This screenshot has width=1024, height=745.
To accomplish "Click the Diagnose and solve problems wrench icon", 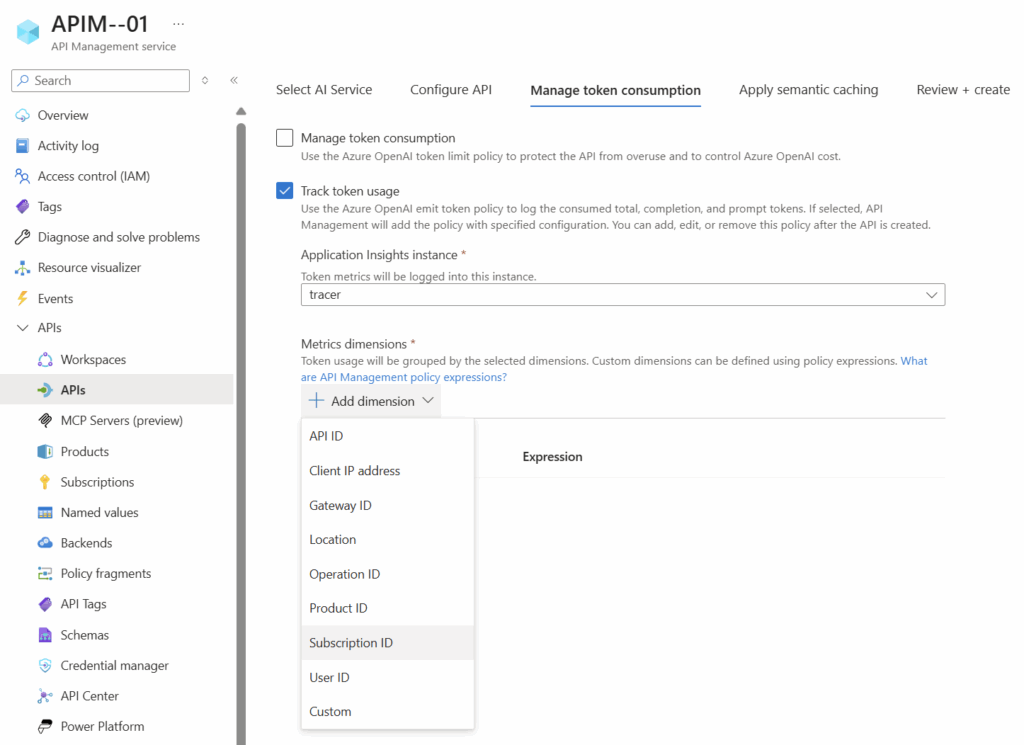I will tap(22, 237).
